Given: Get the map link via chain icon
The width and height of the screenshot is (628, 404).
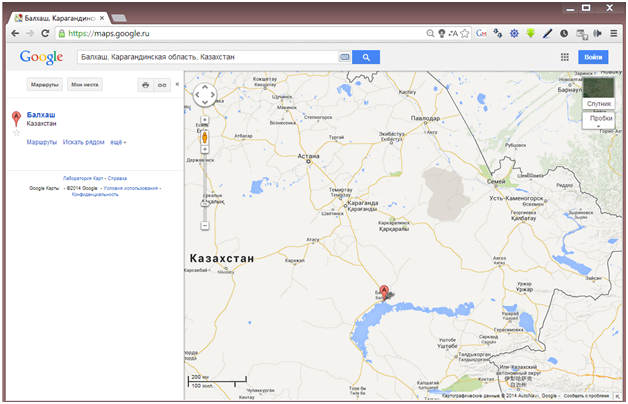Looking at the screenshot, I should click(162, 84).
